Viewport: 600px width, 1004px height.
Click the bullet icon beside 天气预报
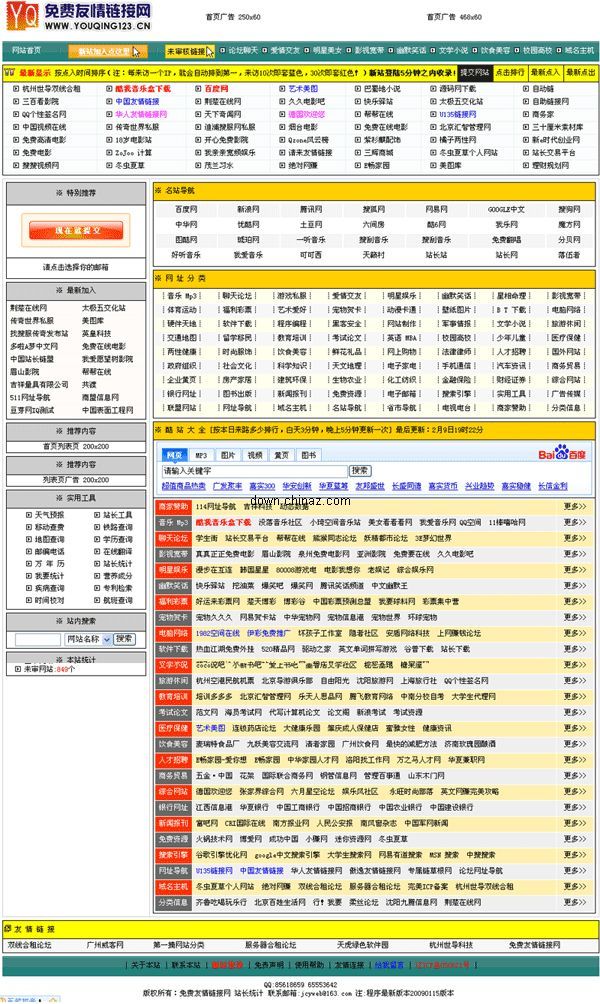pyautogui.click(x=29, y=515)
